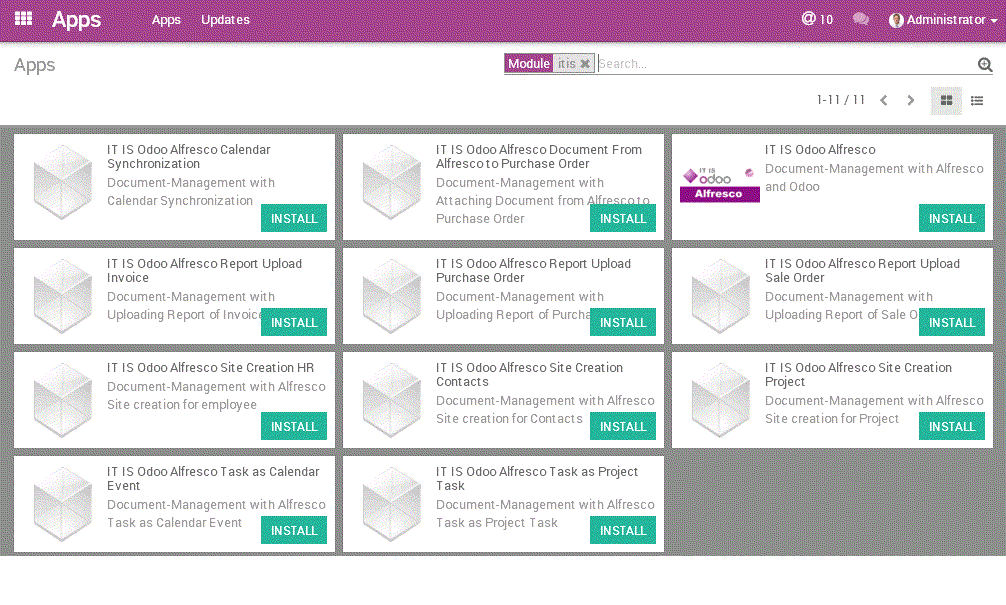The image size is (1006, 605).
Task: Install the IT IS Odoo Alfresco module
Action: 952,219
